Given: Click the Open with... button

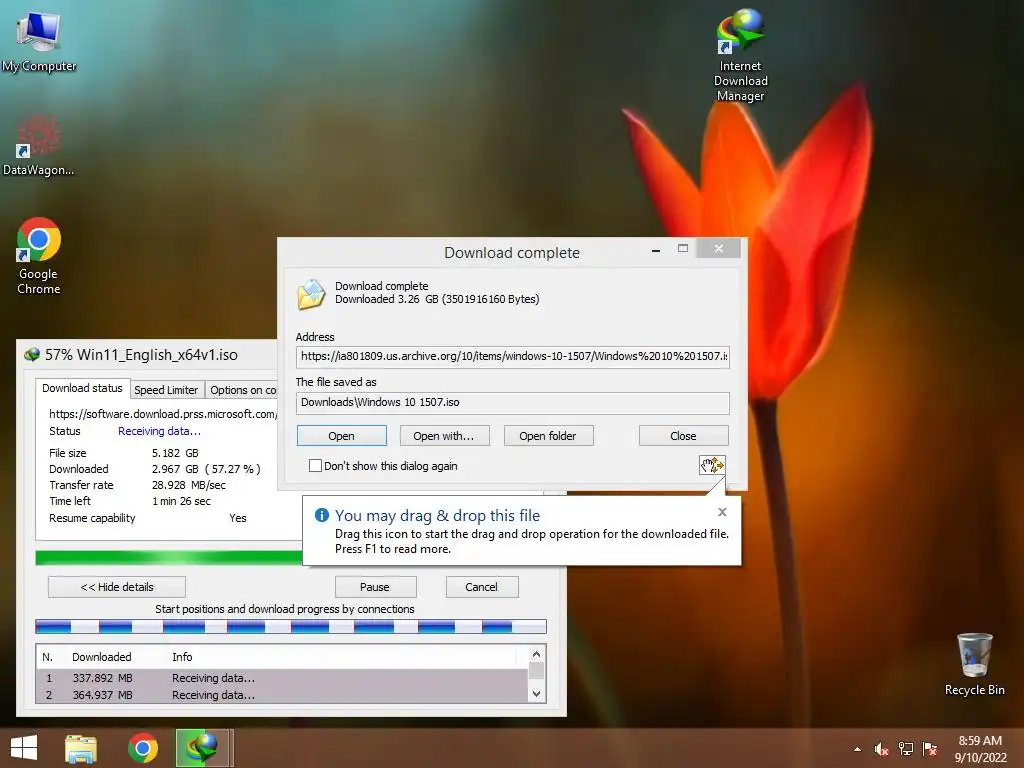Looking at the screenshot, I should tap(444, 436).
